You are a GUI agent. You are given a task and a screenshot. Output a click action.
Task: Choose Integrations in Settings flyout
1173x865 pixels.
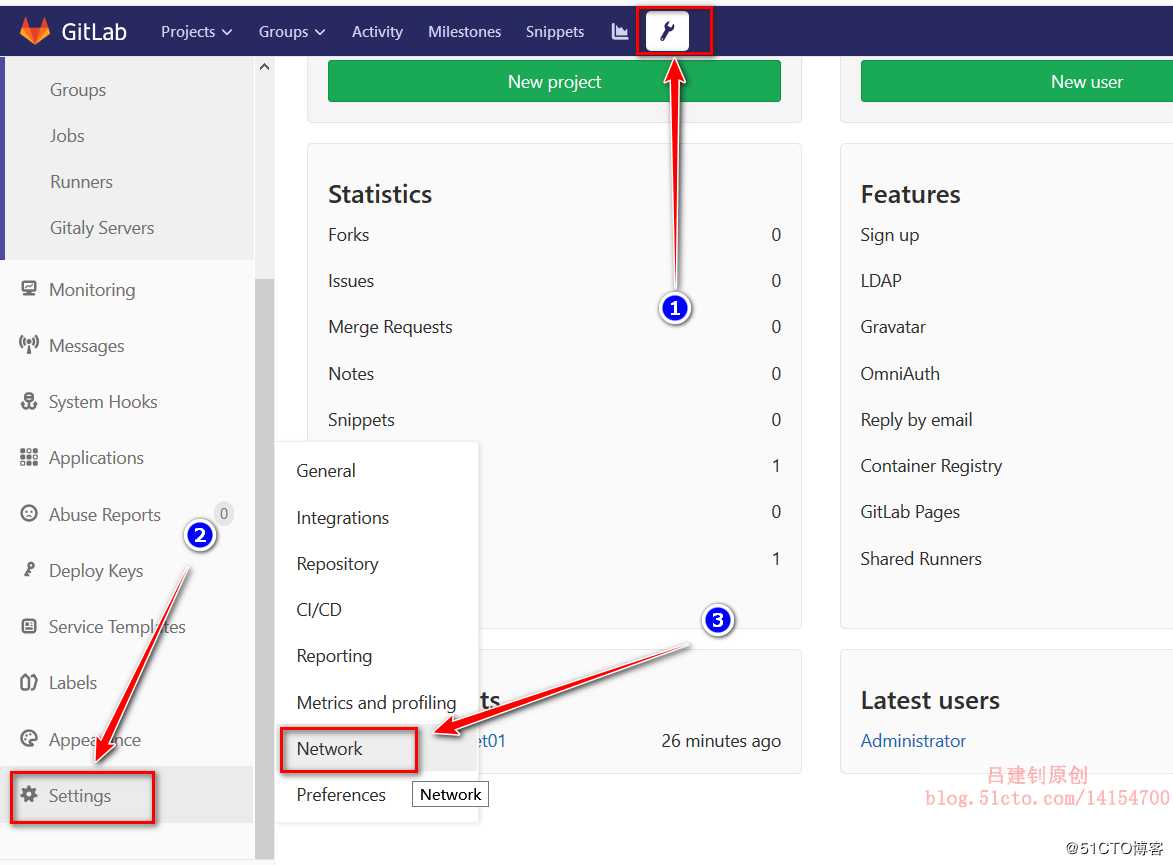[x=343, y=518]
